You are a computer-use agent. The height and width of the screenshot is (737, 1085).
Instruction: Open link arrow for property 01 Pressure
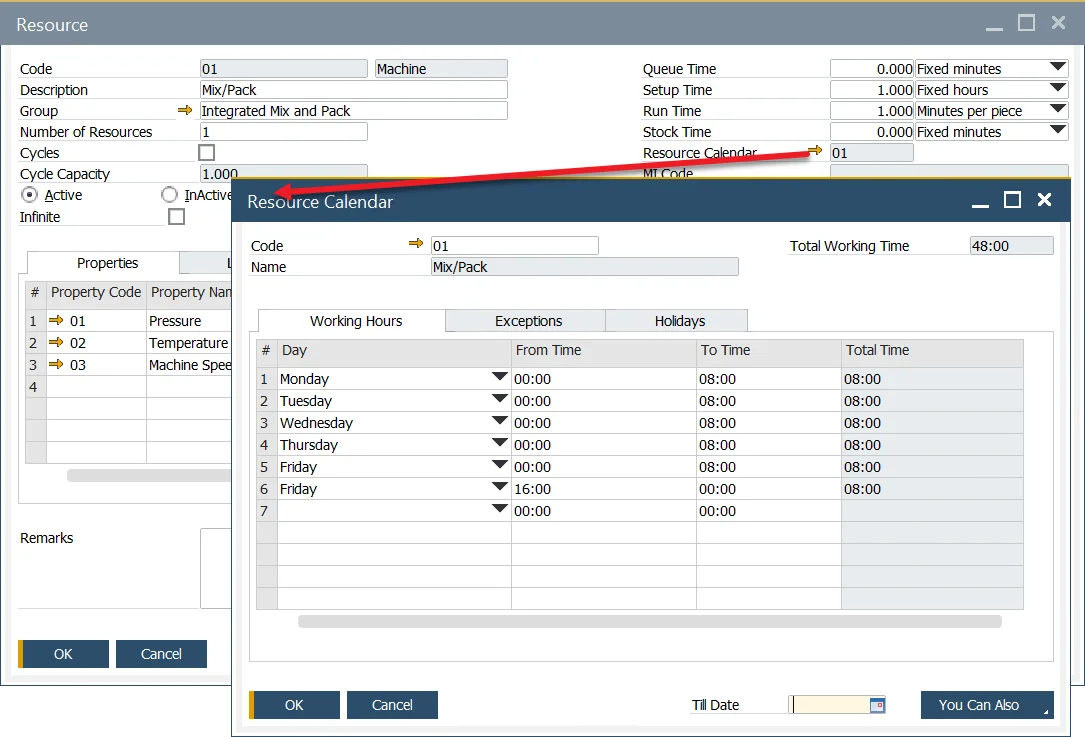tap(56, 321)
